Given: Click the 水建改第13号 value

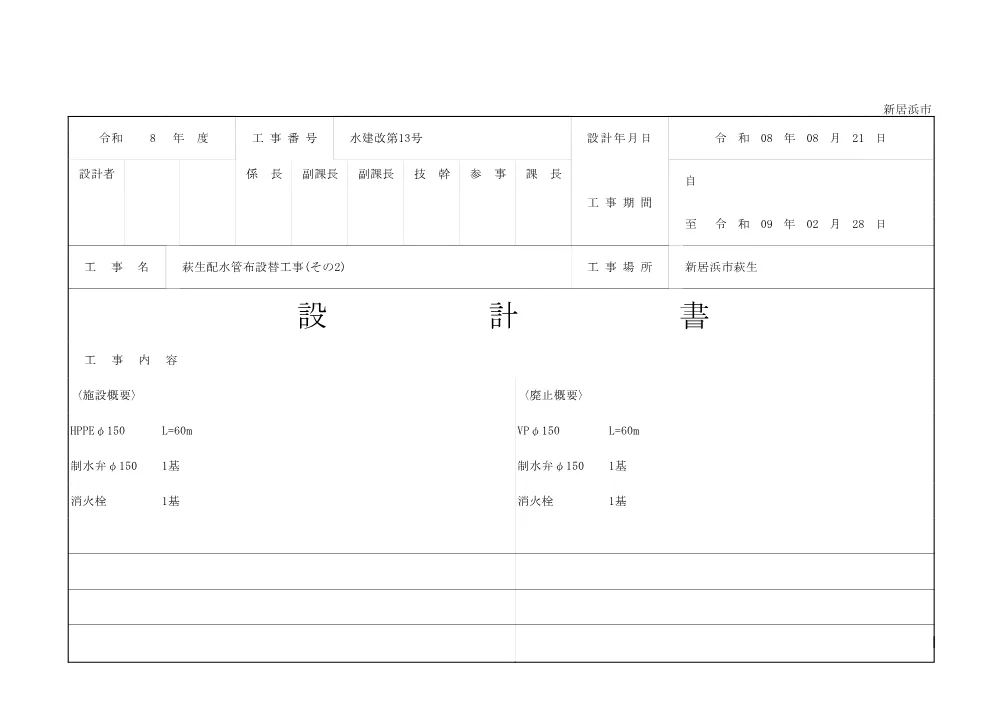Looking at the screenshot, I should tap(386, 138).
